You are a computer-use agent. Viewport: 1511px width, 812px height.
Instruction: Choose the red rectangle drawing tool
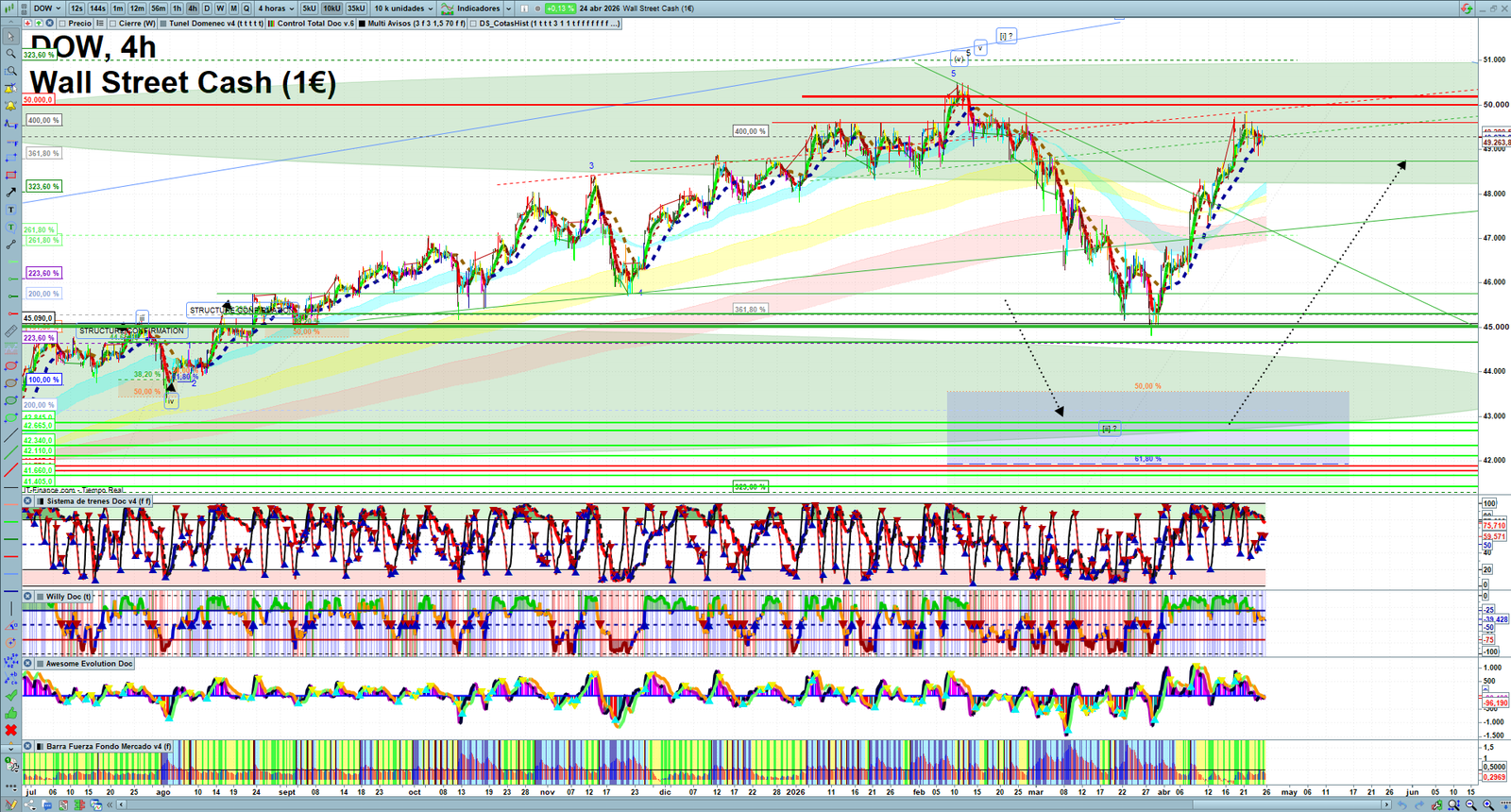10,175
